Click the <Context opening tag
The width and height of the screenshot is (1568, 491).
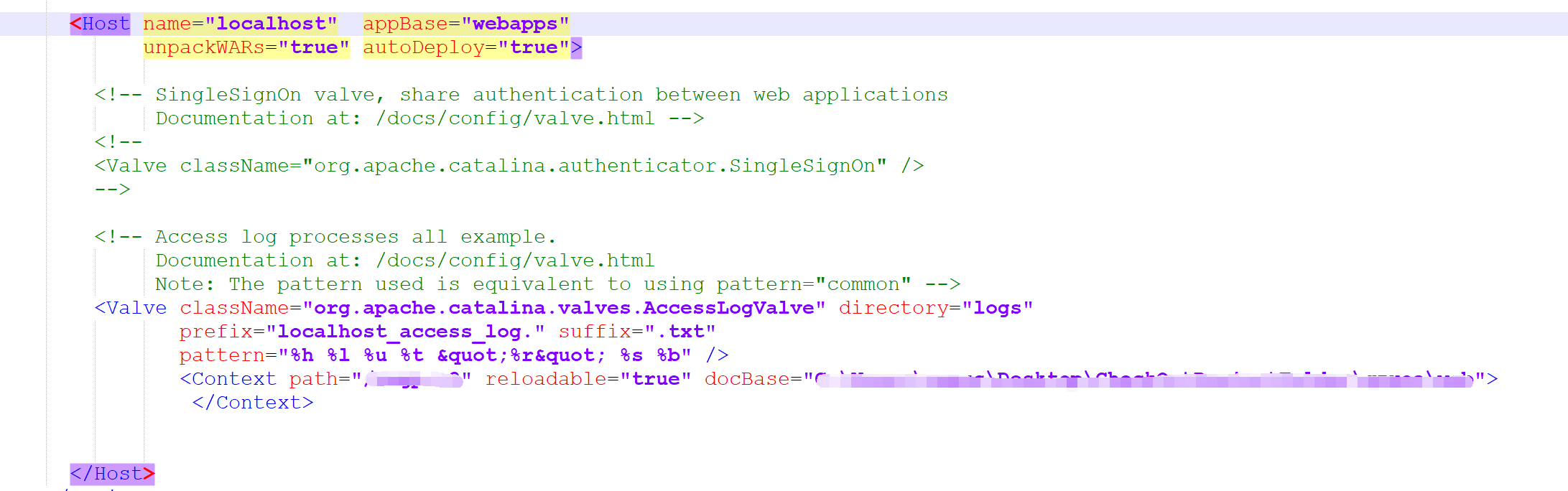click(x=228, y=379)
